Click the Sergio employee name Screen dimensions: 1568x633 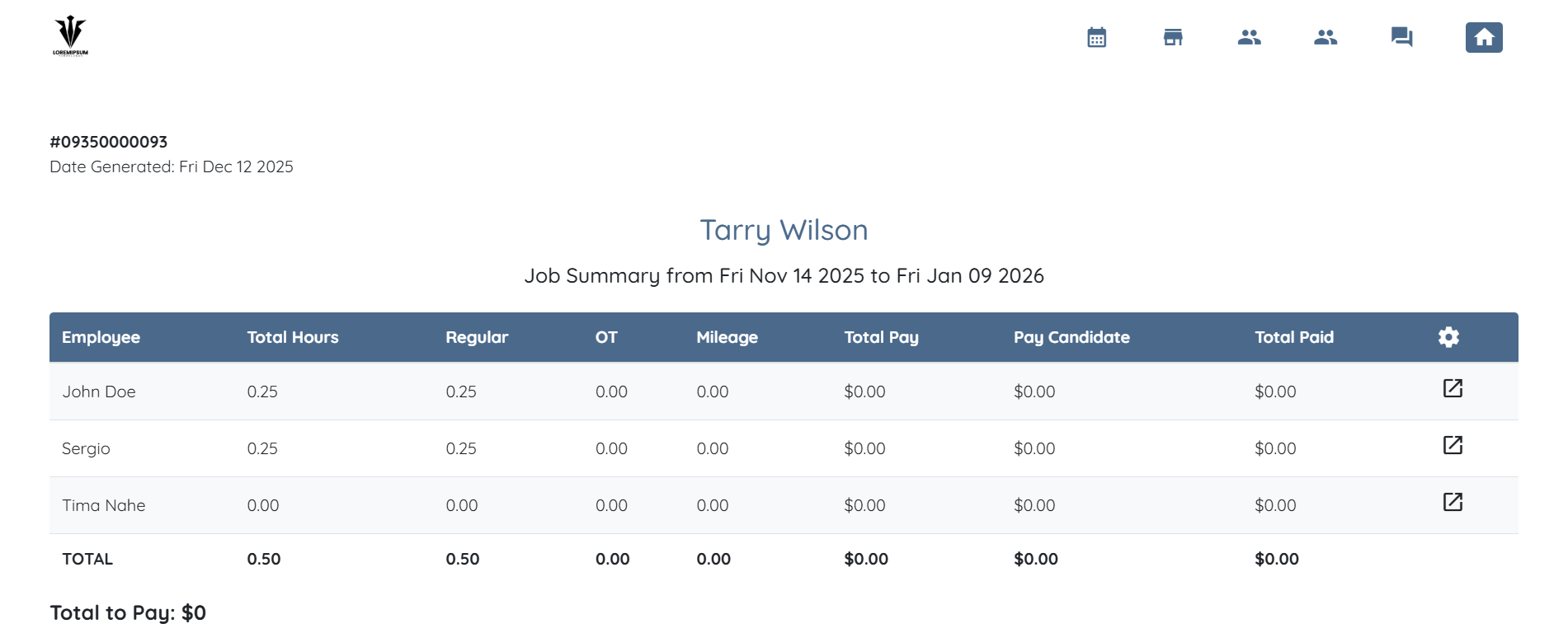coord(86,448)
